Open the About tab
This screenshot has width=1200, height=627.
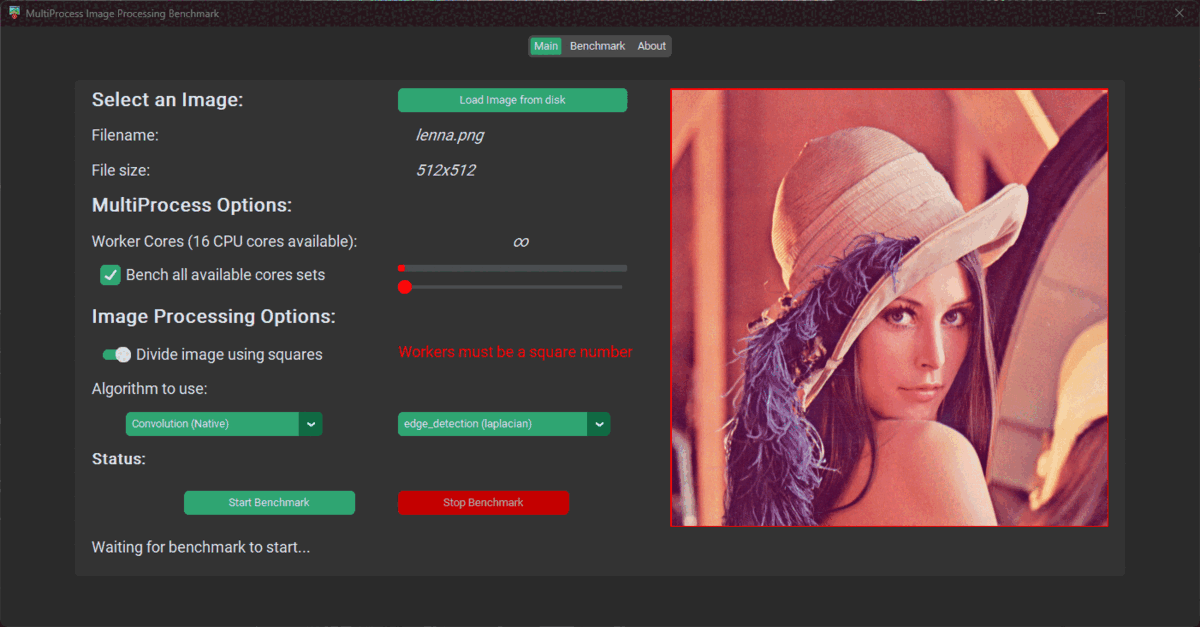[x=652, y=46]
